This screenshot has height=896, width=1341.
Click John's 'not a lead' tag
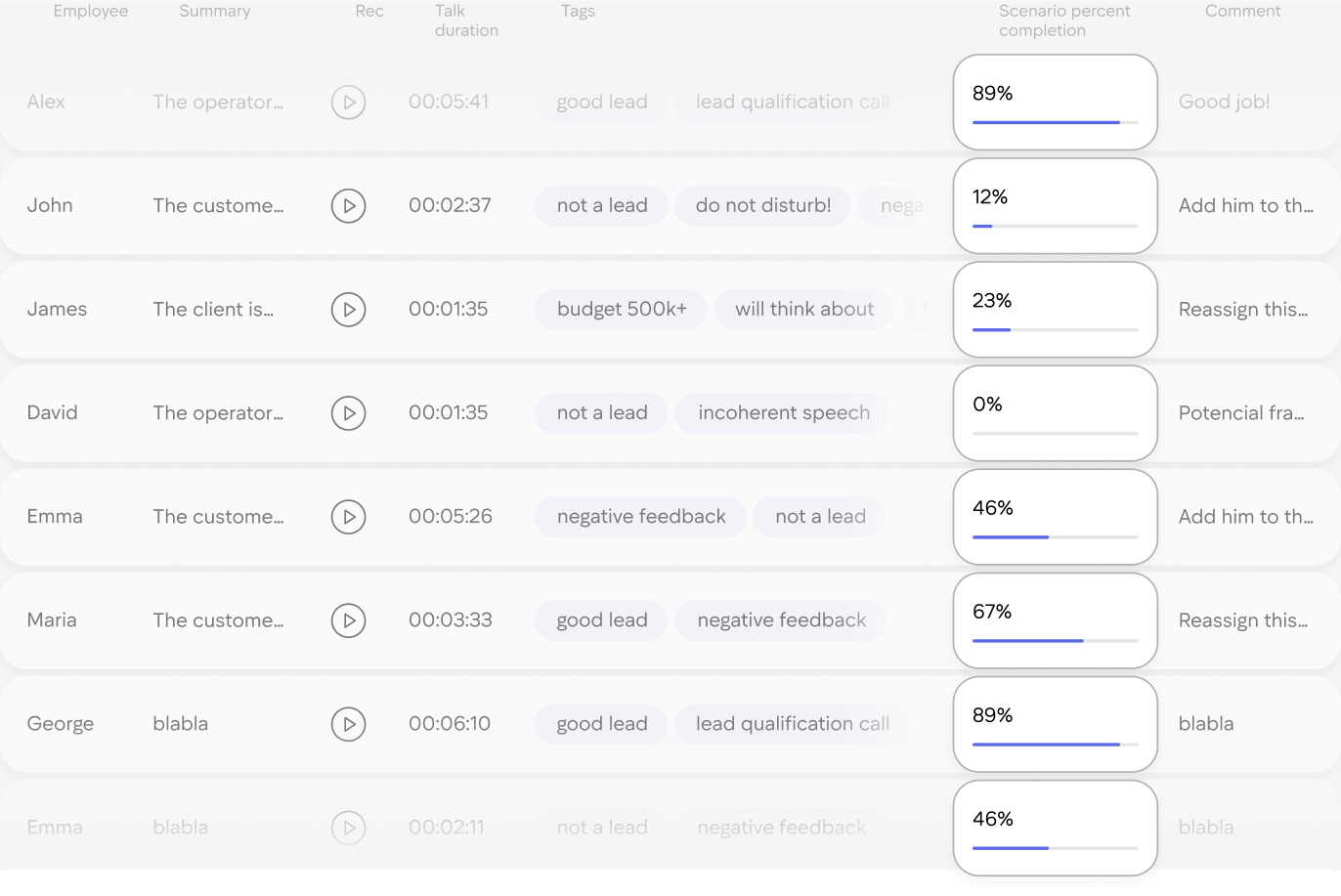tap(602, 206)
